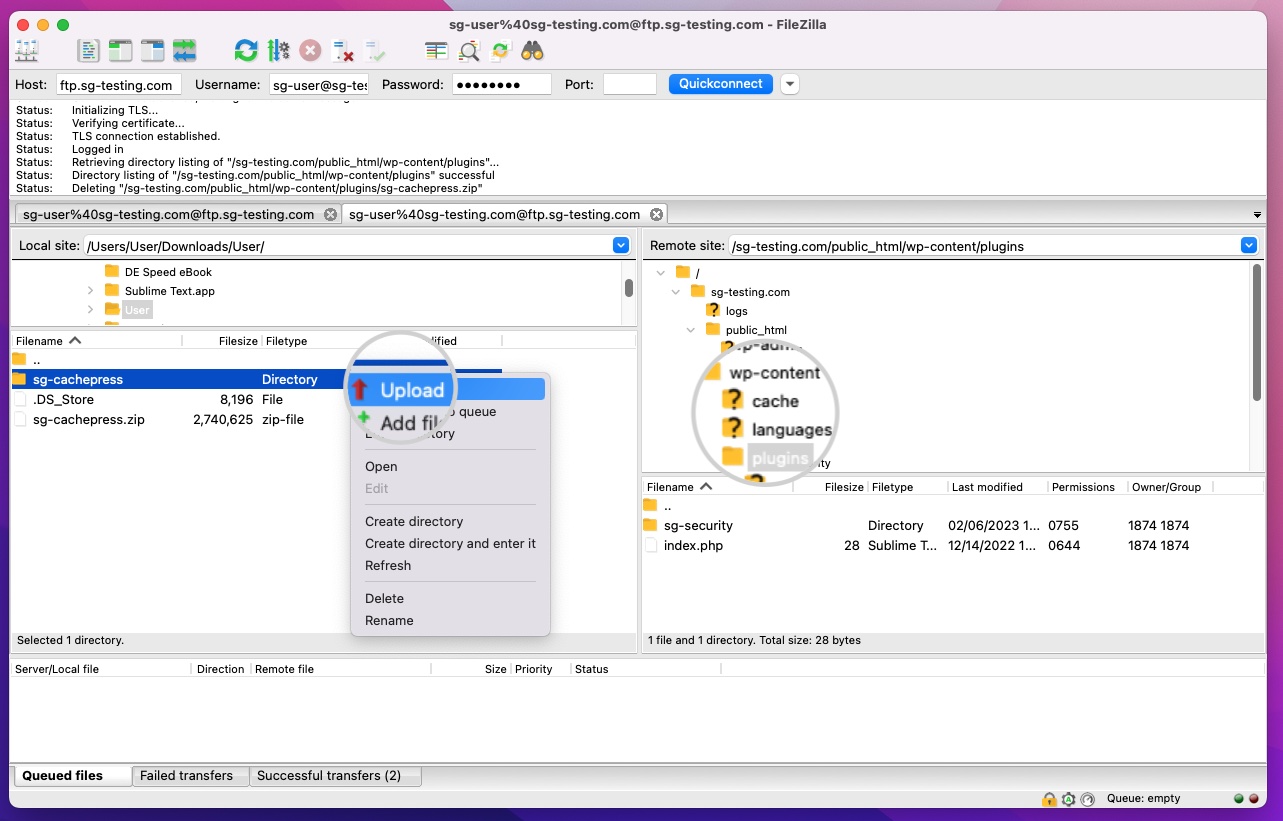1283x821 pixels.
Task: Toggle the remote directory tree view
Action: [153, 50]
